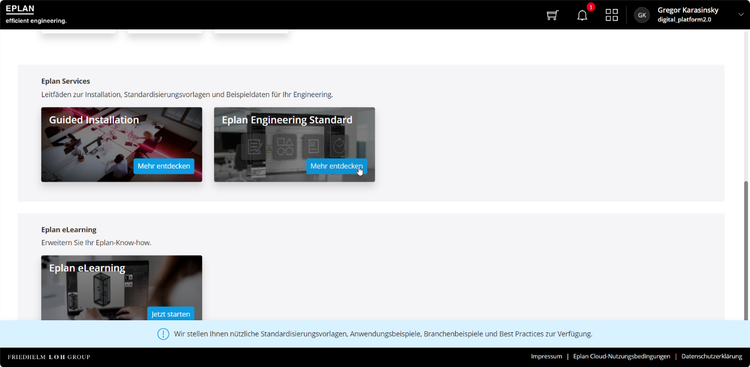The height and width of the screenshot is (367, 750).
Task: Click the EPLAN efficient engineering logo
Action: coord(36,14)
